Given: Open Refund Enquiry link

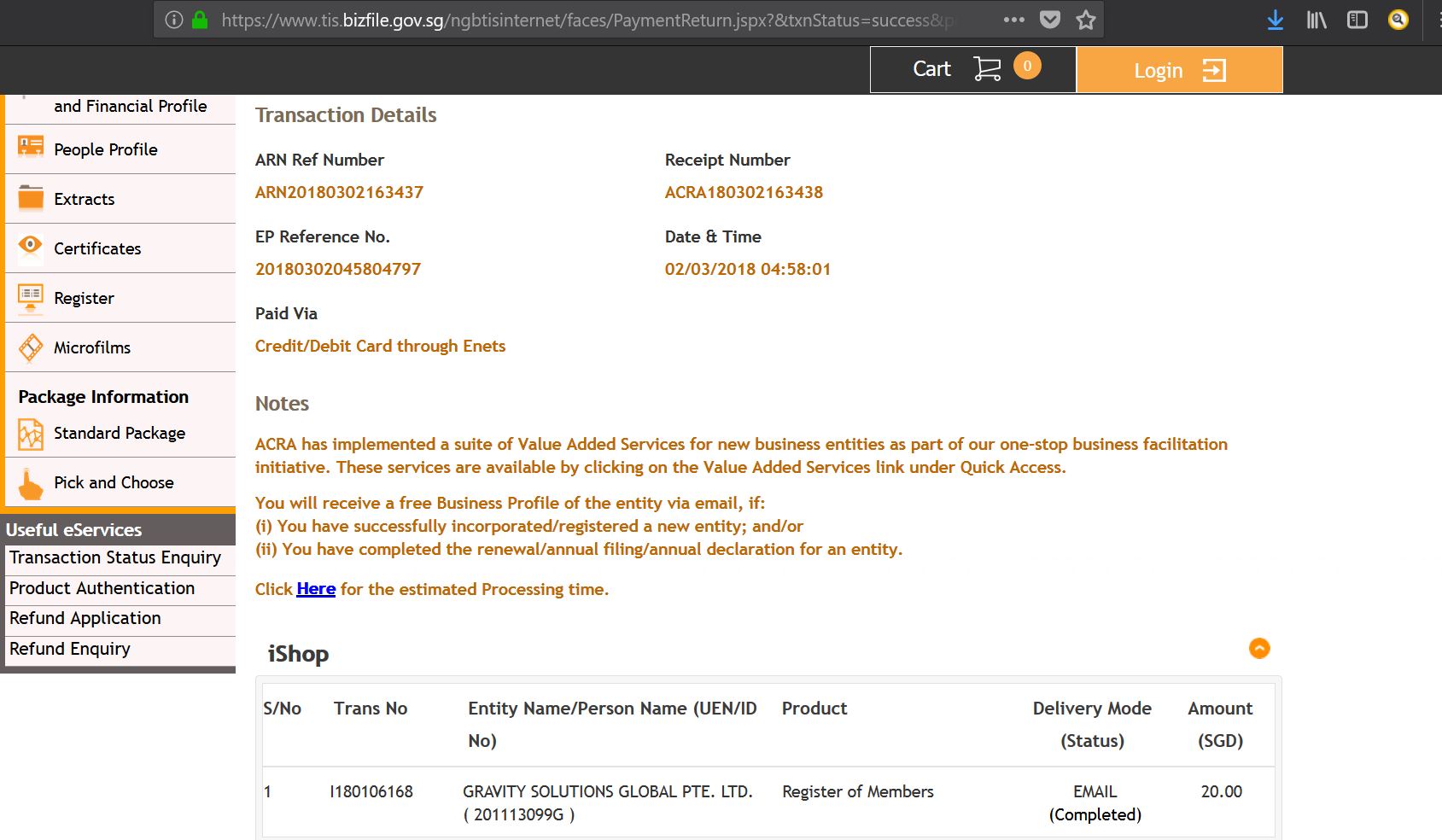Looking at the screenshot, I should 70,649.
